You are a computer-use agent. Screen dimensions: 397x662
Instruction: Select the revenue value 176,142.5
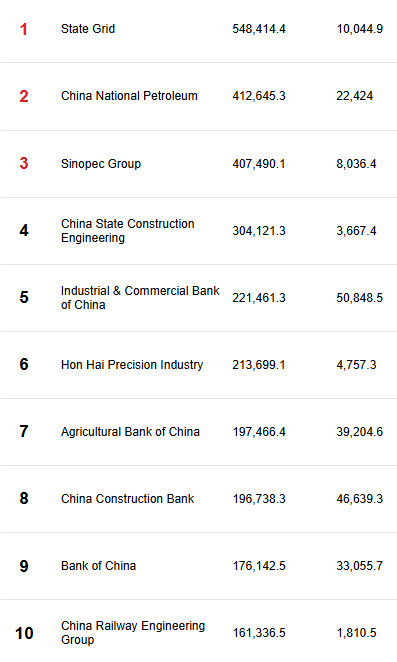click(x=259, y=566)
